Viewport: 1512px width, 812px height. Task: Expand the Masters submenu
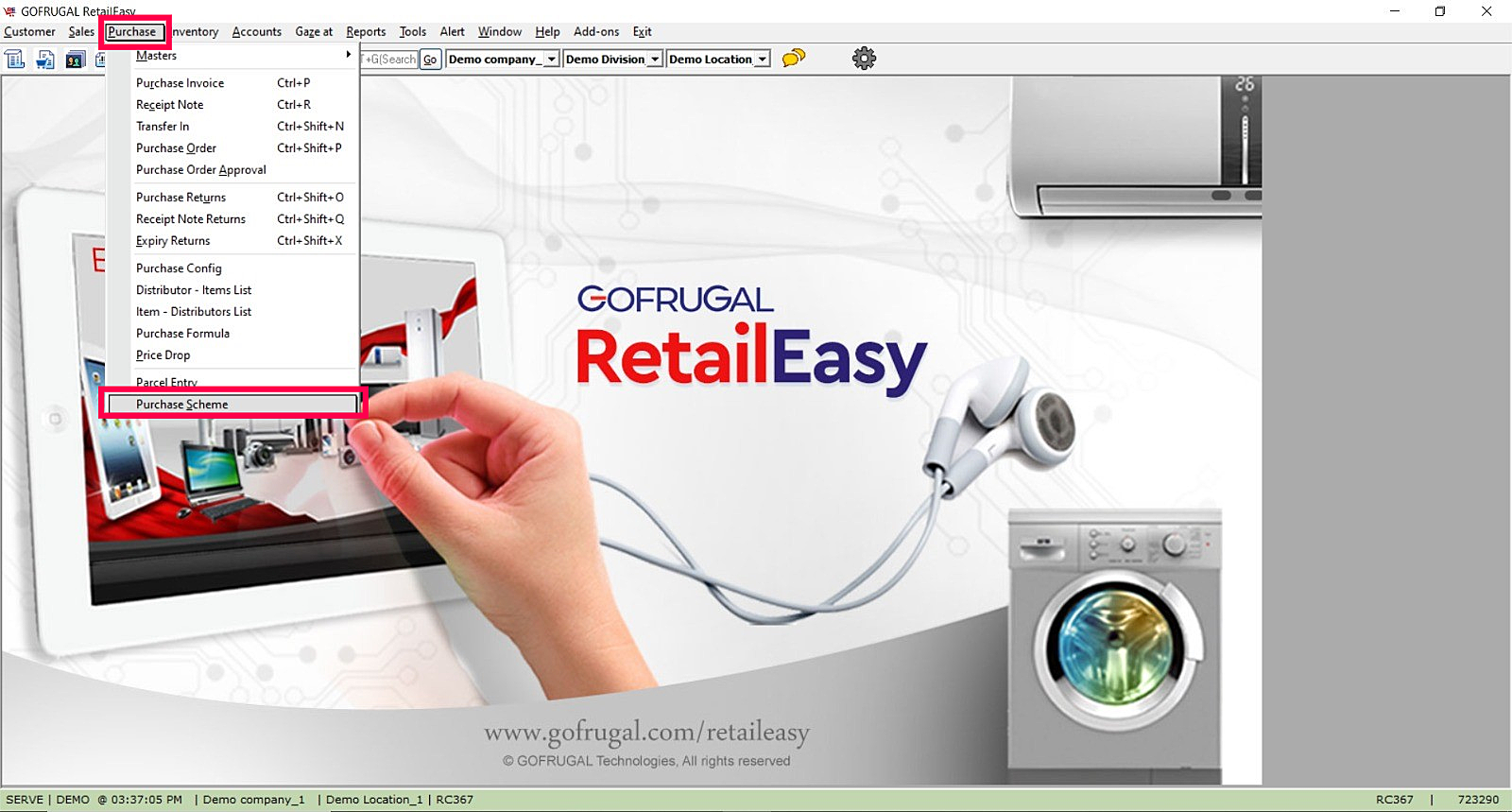pyautogui.click(x=233, y=56)
